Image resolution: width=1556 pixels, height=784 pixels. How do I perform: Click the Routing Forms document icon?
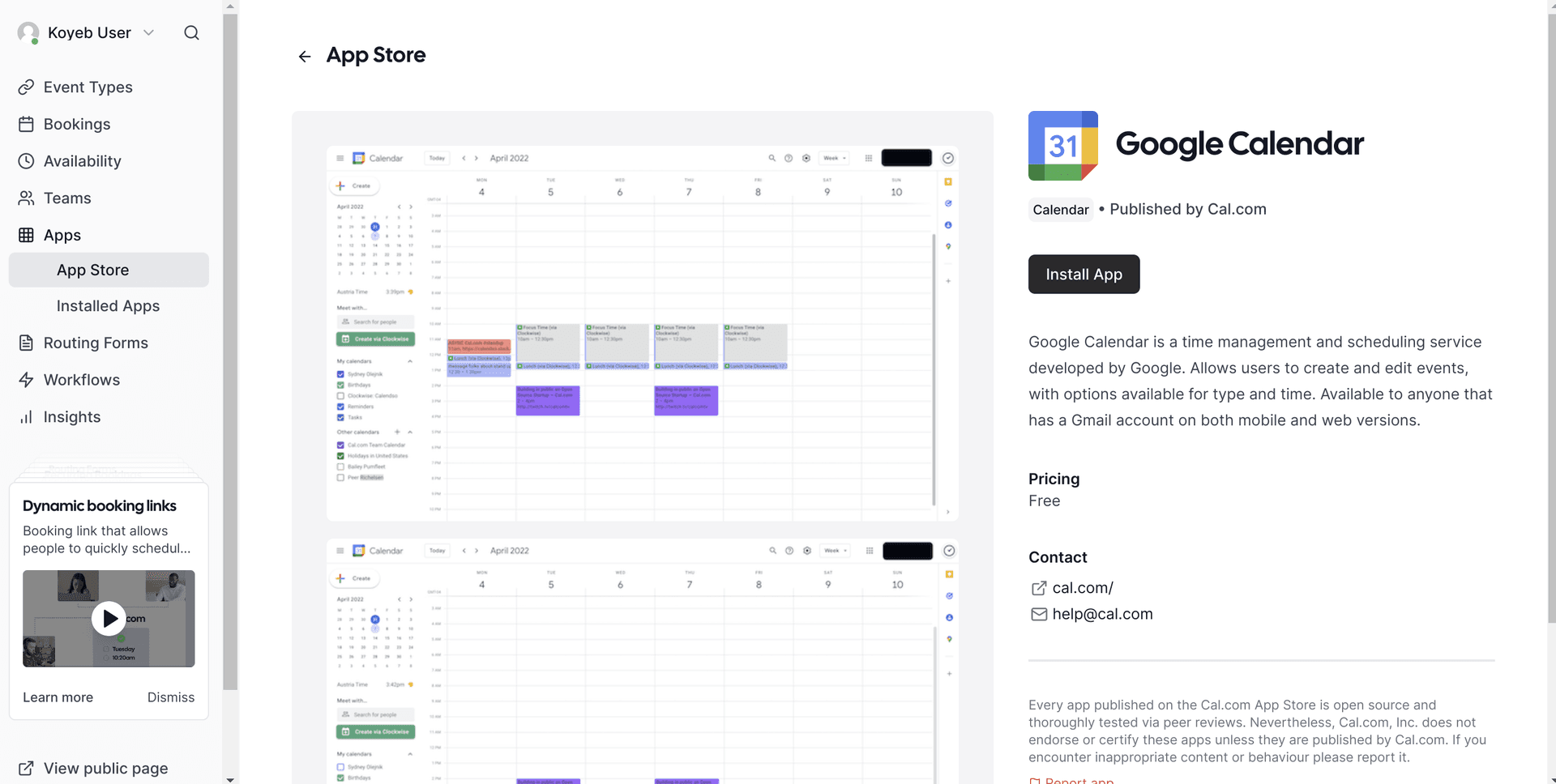(x=26, y=343)
